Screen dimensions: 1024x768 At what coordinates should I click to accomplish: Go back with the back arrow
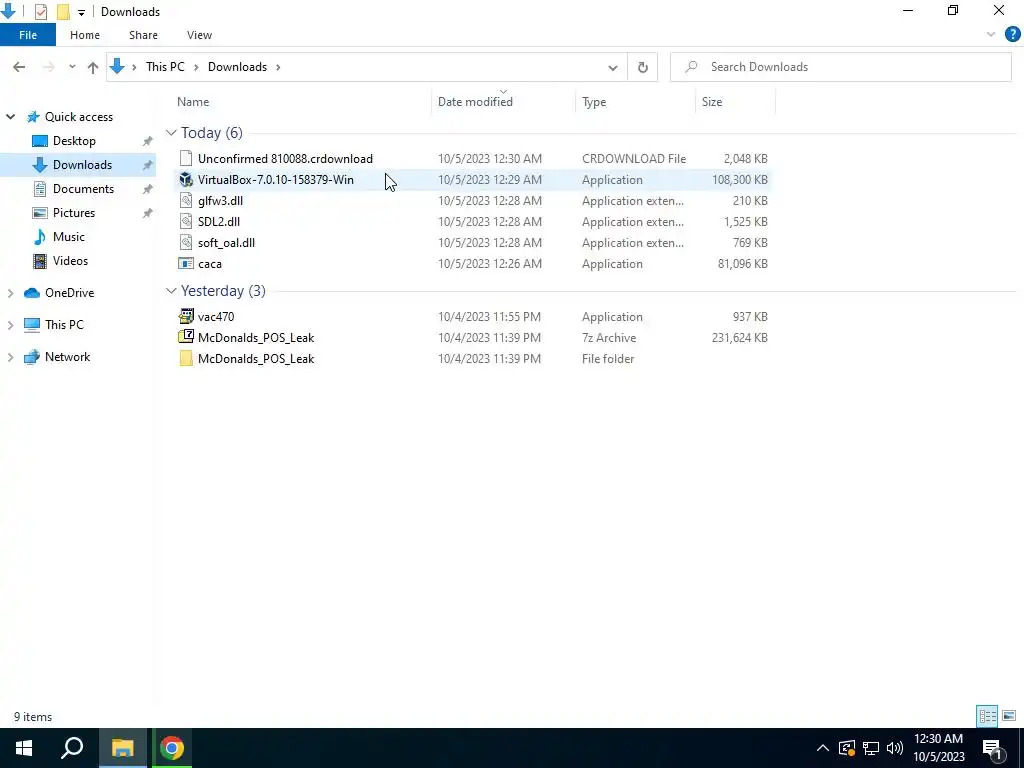pos(19,67)
